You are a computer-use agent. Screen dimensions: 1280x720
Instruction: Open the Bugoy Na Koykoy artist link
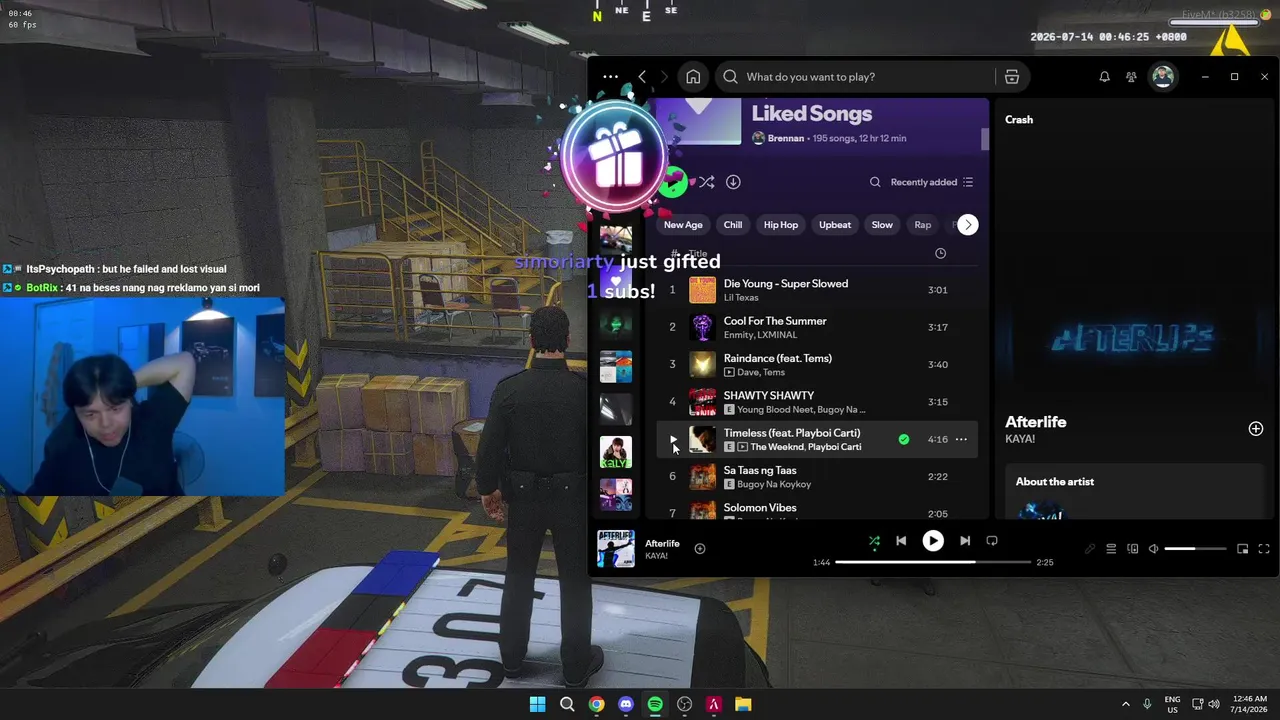click(x=774, y=484)
